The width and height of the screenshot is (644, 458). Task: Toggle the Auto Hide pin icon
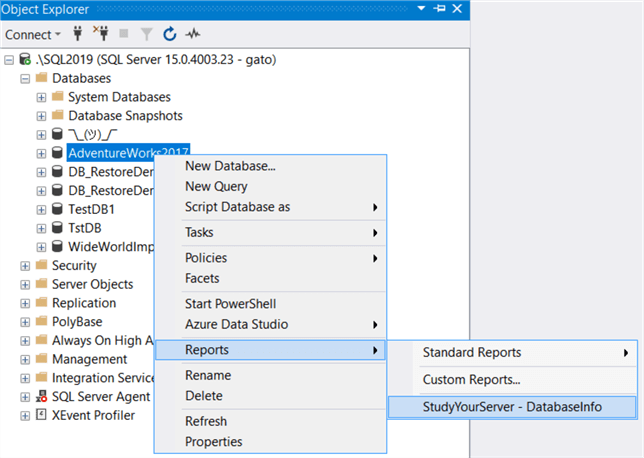(439, 8)
